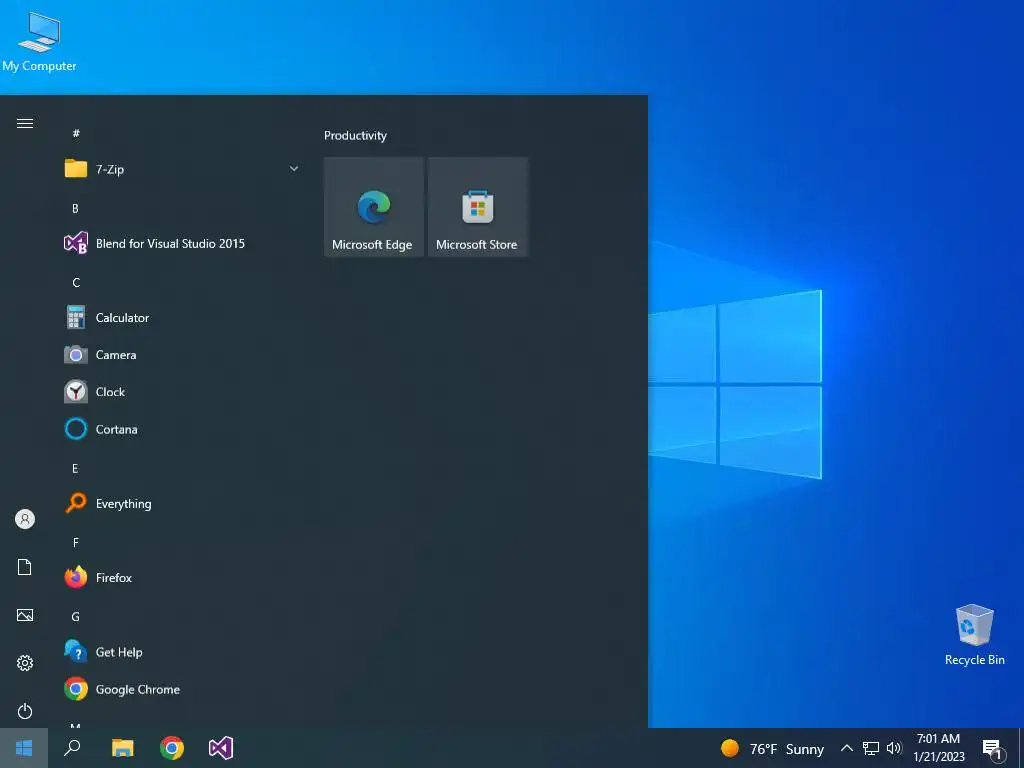Open the Camera app
The width and height of the screenshot is (1024, 768).
pyautogui.click(x=181, y=355)
